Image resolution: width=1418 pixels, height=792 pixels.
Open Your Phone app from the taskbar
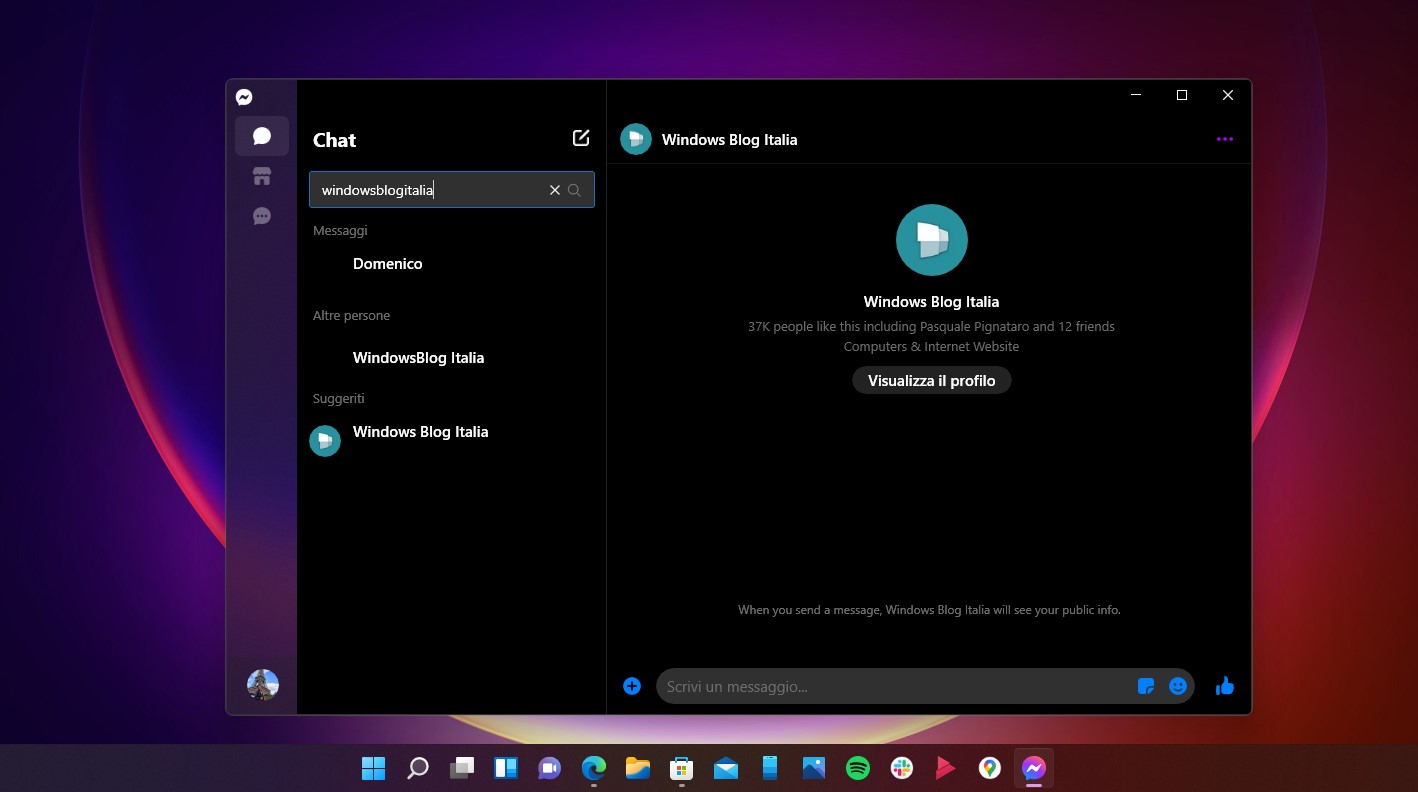point(770,768)
